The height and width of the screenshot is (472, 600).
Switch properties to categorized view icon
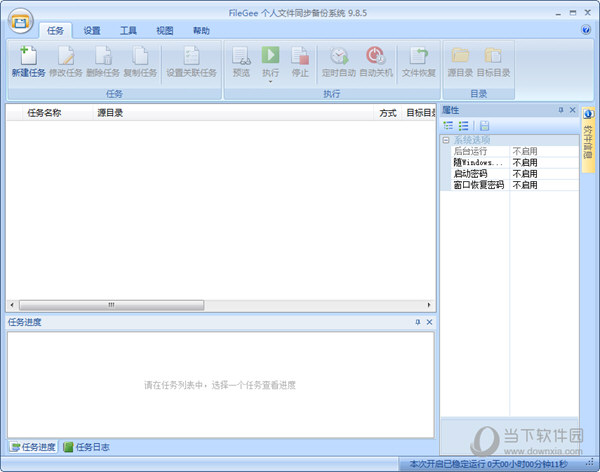point(448,126)
